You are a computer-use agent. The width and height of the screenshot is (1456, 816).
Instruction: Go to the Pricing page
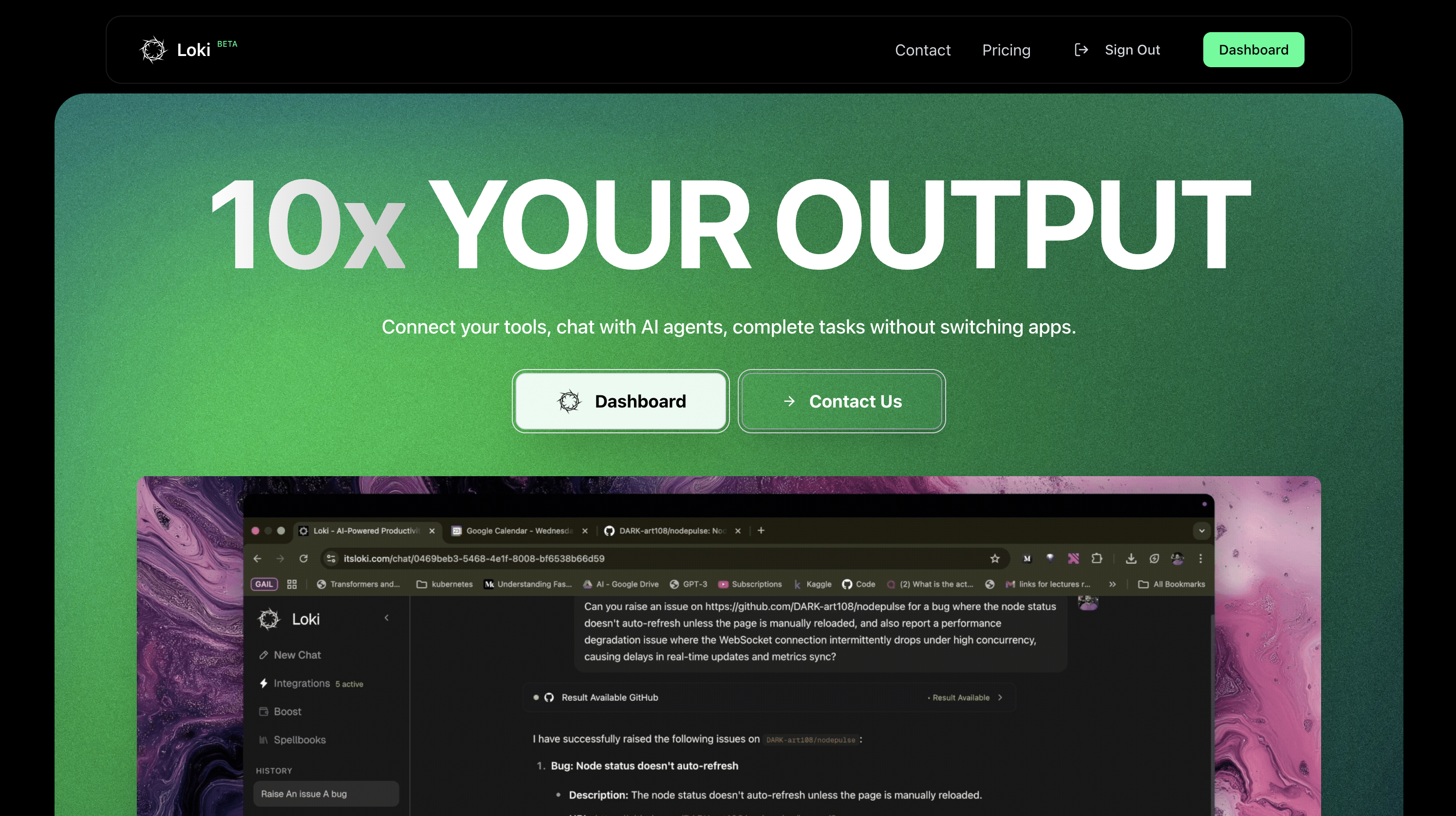(x=1006, y=50)
